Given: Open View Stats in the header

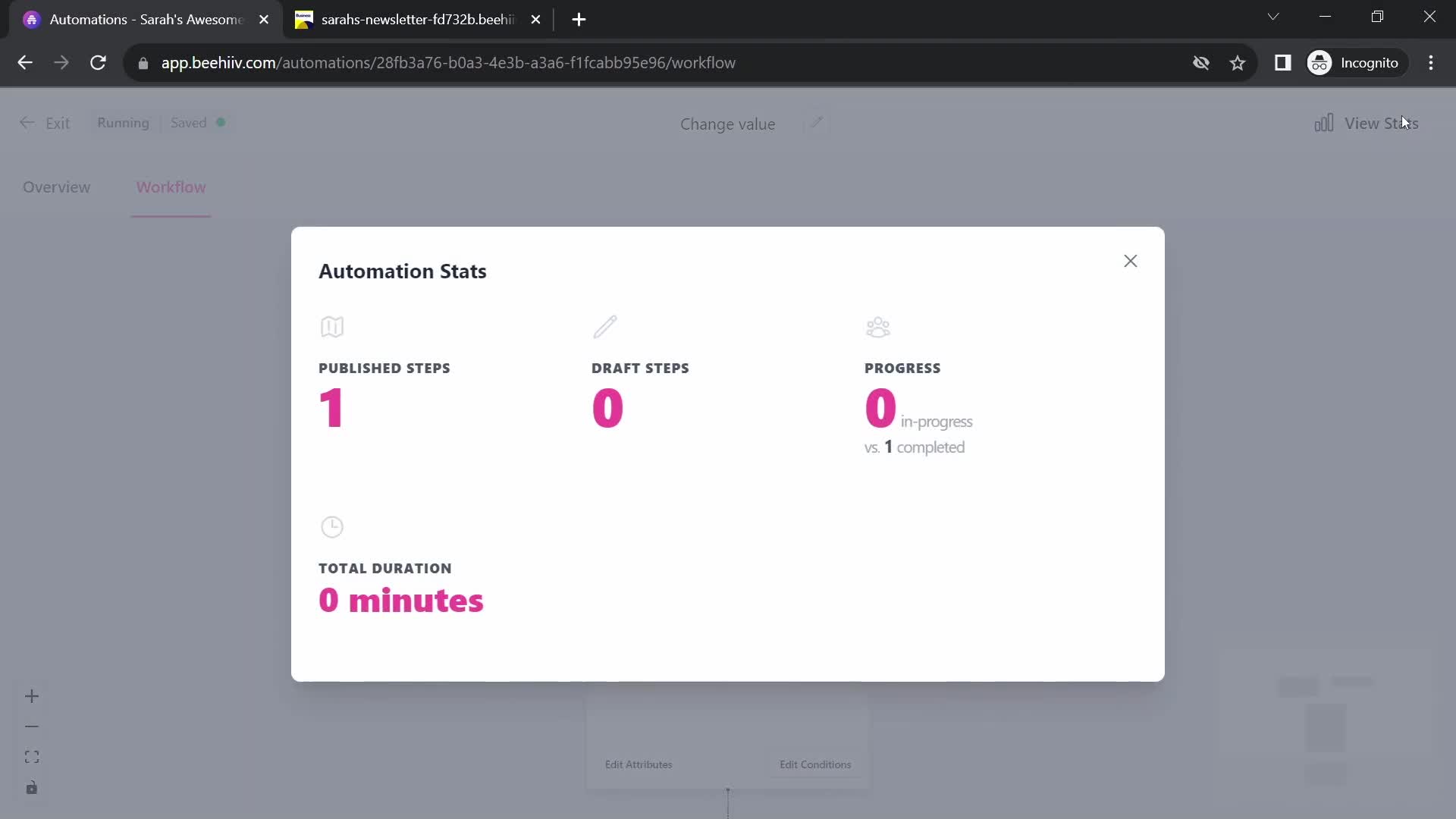Looking at the screenshot, I should (x=1366, y=124).
